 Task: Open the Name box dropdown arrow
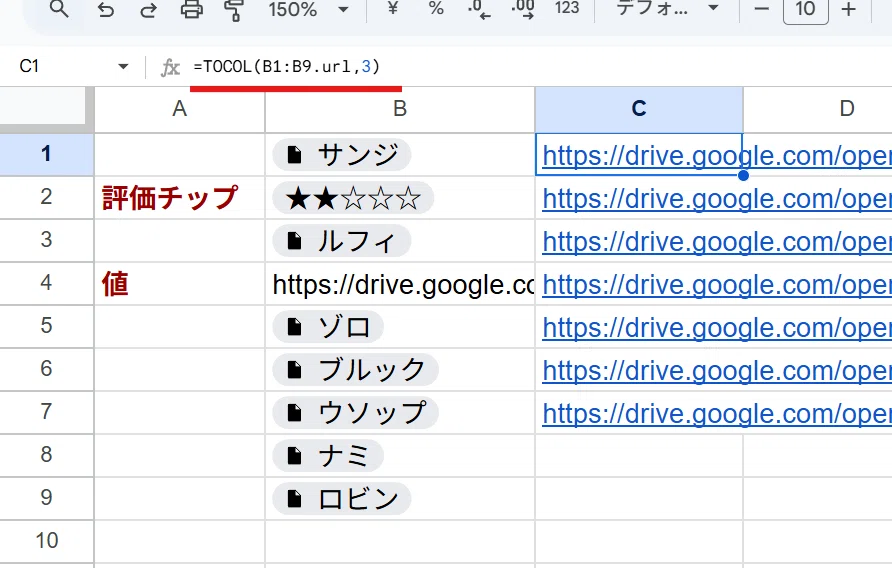pyautogui.click(x=123, y=67)
